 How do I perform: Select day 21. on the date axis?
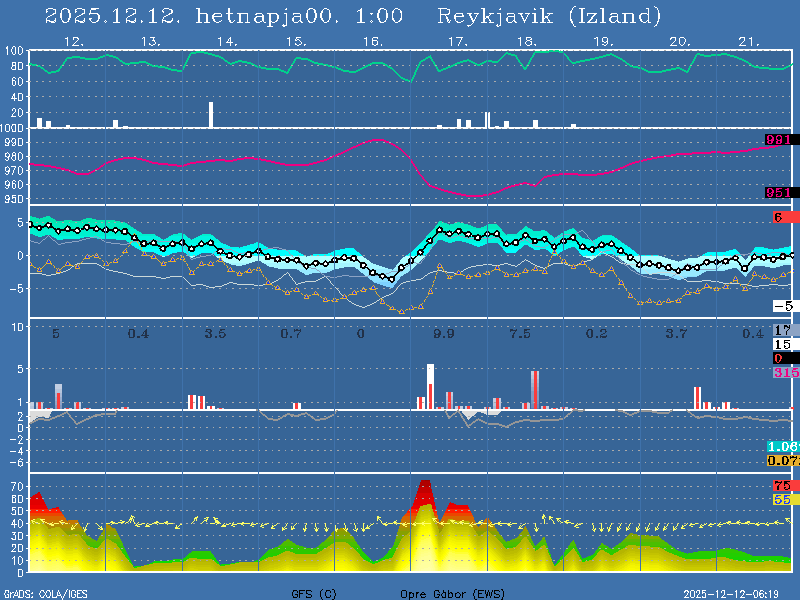749,41
